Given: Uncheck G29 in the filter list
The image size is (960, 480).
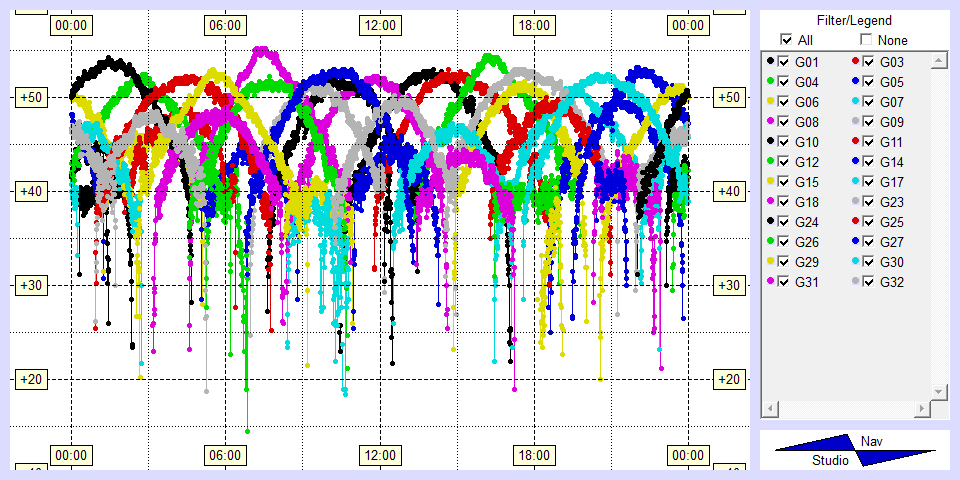Looking at the screenshot, I should (784, 262).
